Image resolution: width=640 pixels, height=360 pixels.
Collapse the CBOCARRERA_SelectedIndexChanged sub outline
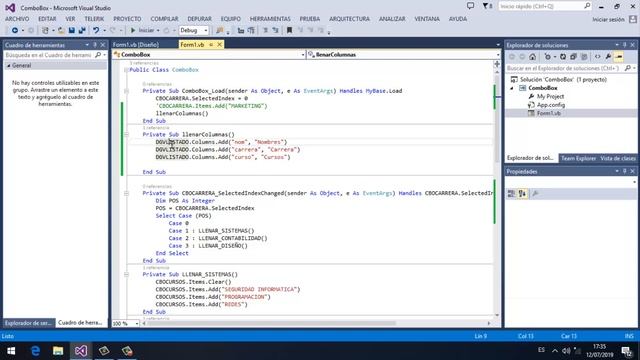click(126, 193)
